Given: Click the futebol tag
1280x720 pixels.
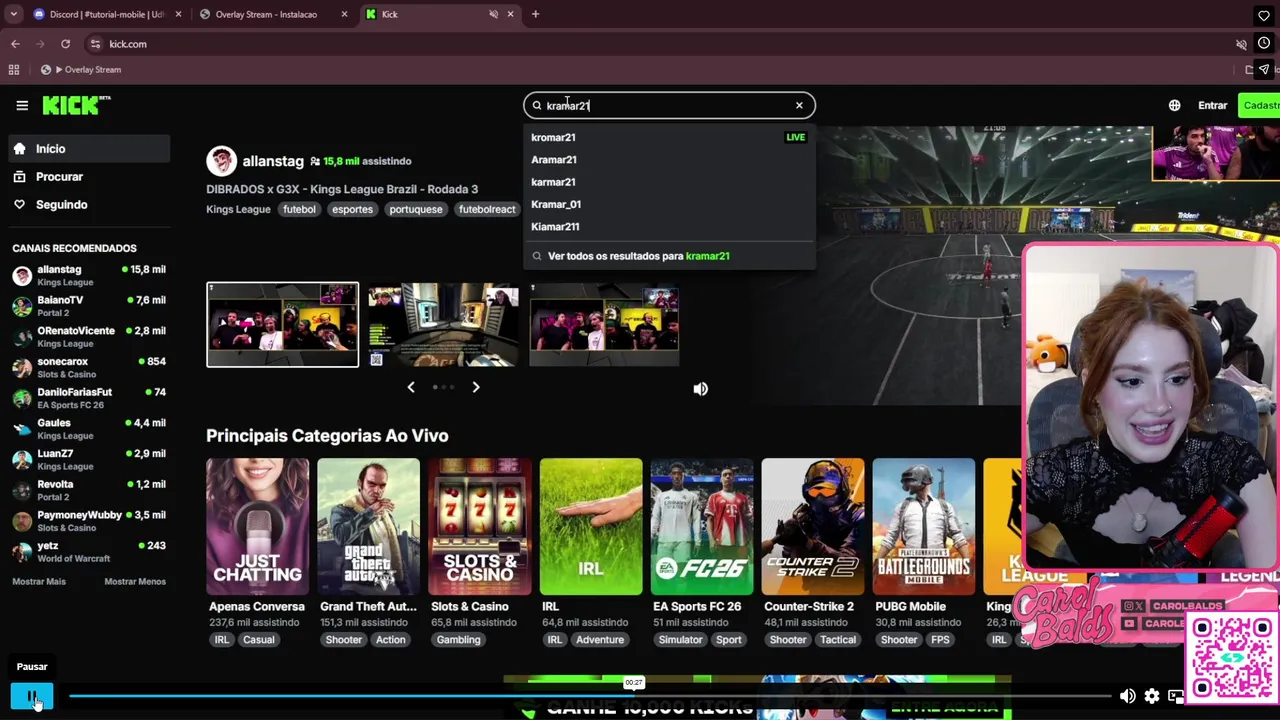Looking at the screenshot, I should coord(299,209).
